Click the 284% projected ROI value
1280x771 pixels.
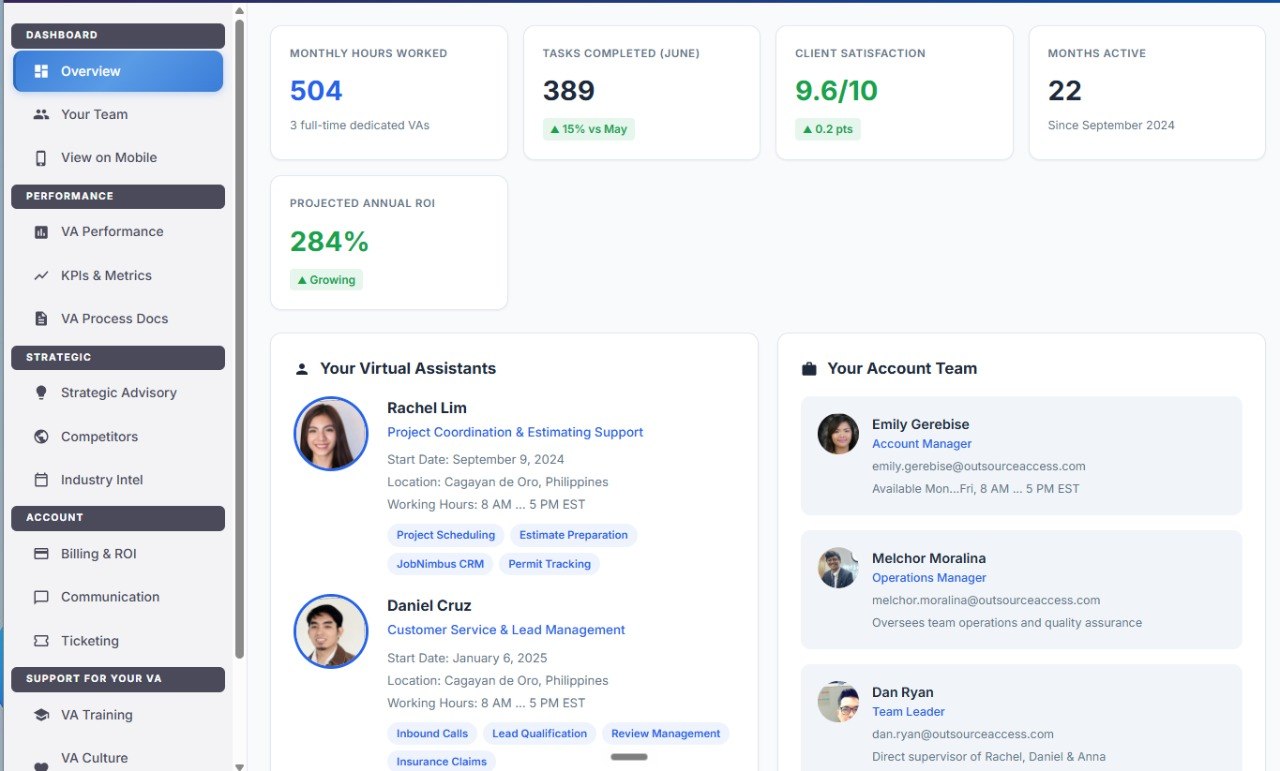(329, 241)
